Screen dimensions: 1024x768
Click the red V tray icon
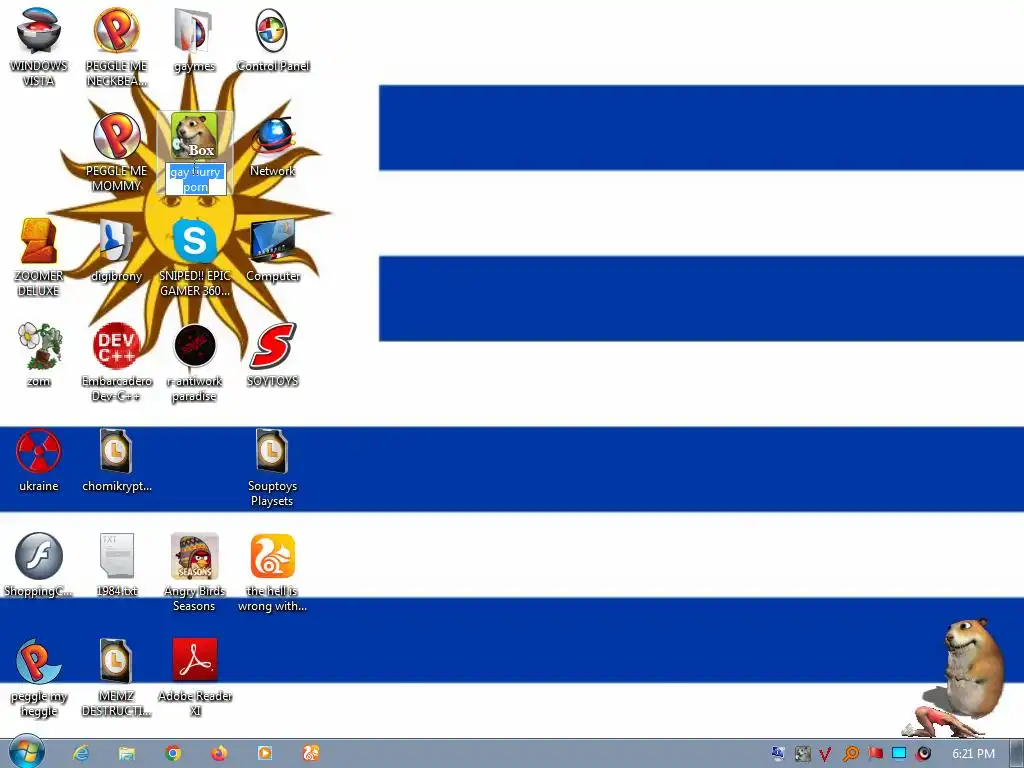click(x=825, y=754)
